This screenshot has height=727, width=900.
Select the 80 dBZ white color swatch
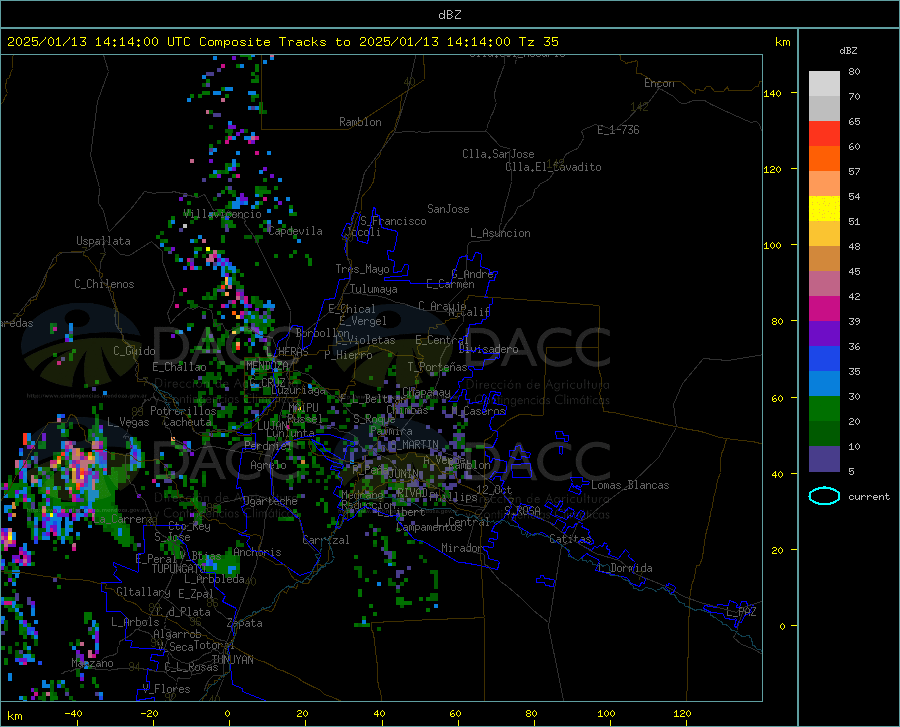824,84
